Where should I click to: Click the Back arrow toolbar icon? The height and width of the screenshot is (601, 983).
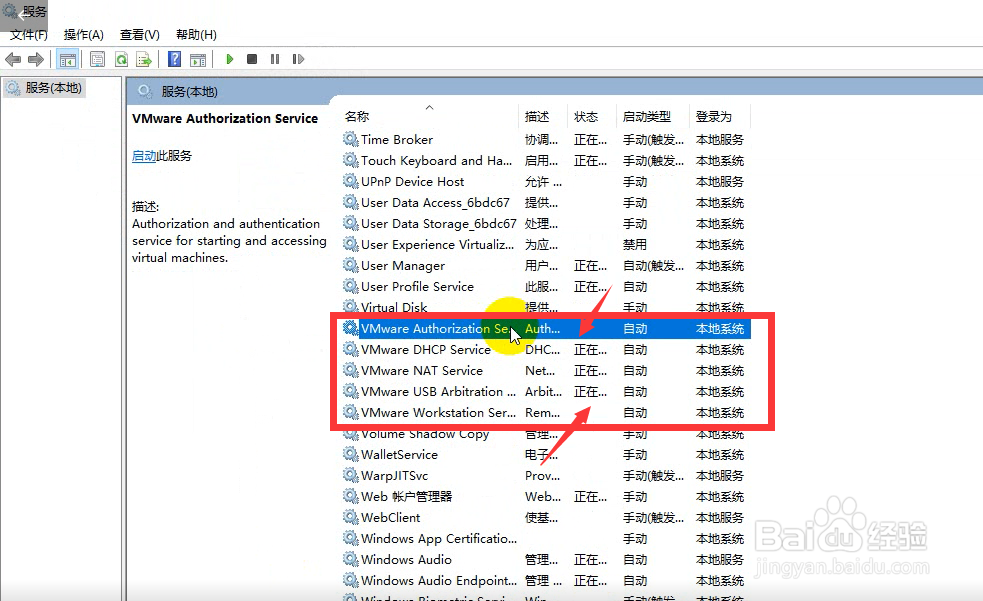[x=13, y=60]
